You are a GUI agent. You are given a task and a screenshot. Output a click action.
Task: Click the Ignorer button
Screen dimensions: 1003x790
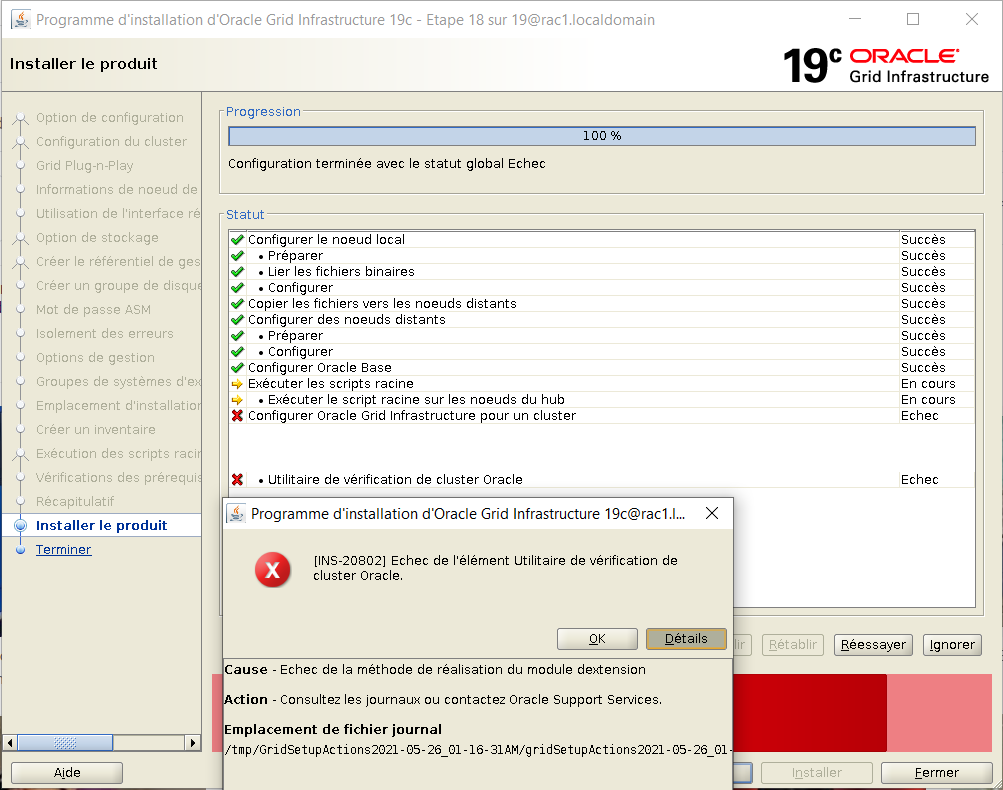point(952,645)
